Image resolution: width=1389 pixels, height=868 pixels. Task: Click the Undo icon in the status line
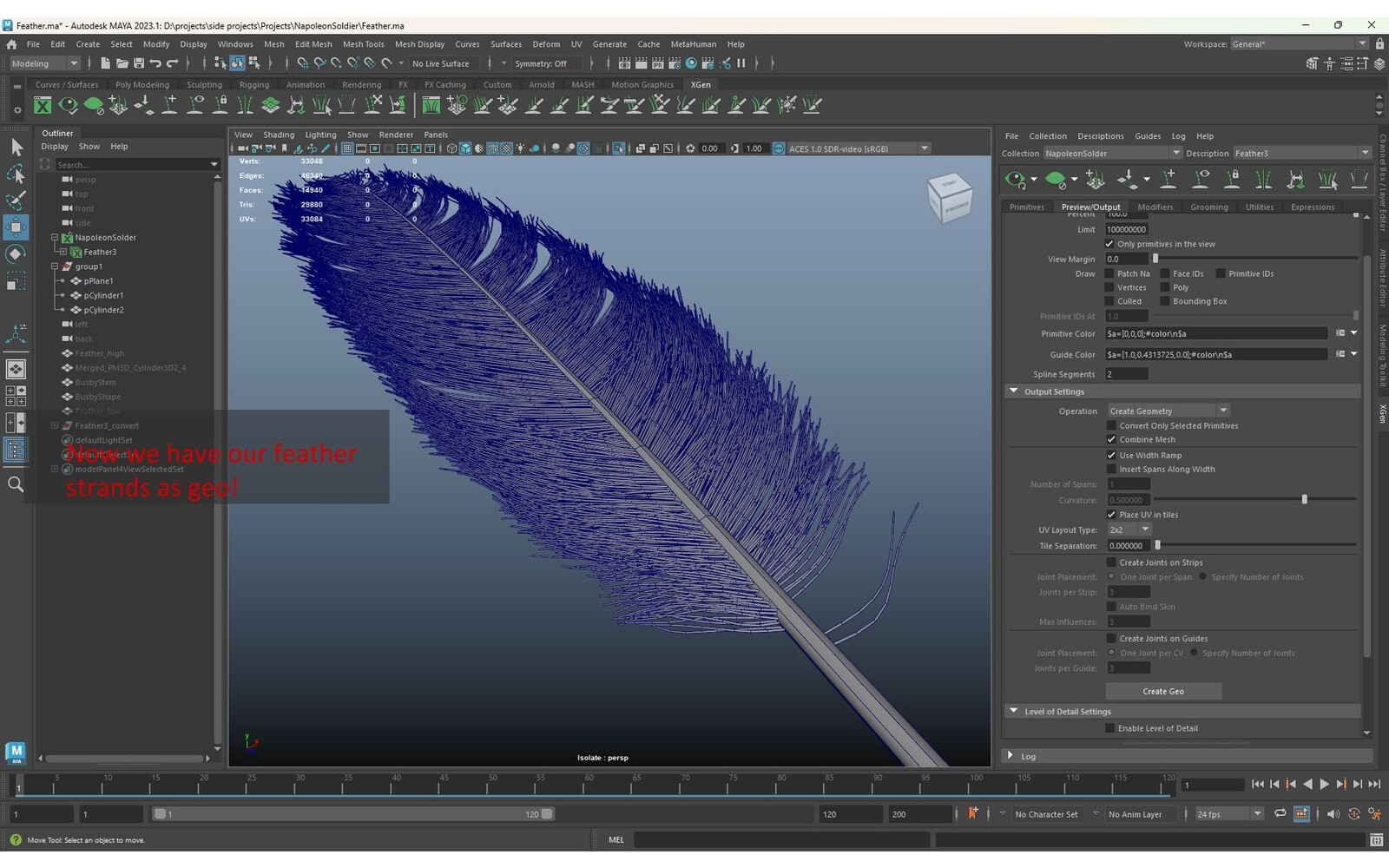[x=155, y=63]
